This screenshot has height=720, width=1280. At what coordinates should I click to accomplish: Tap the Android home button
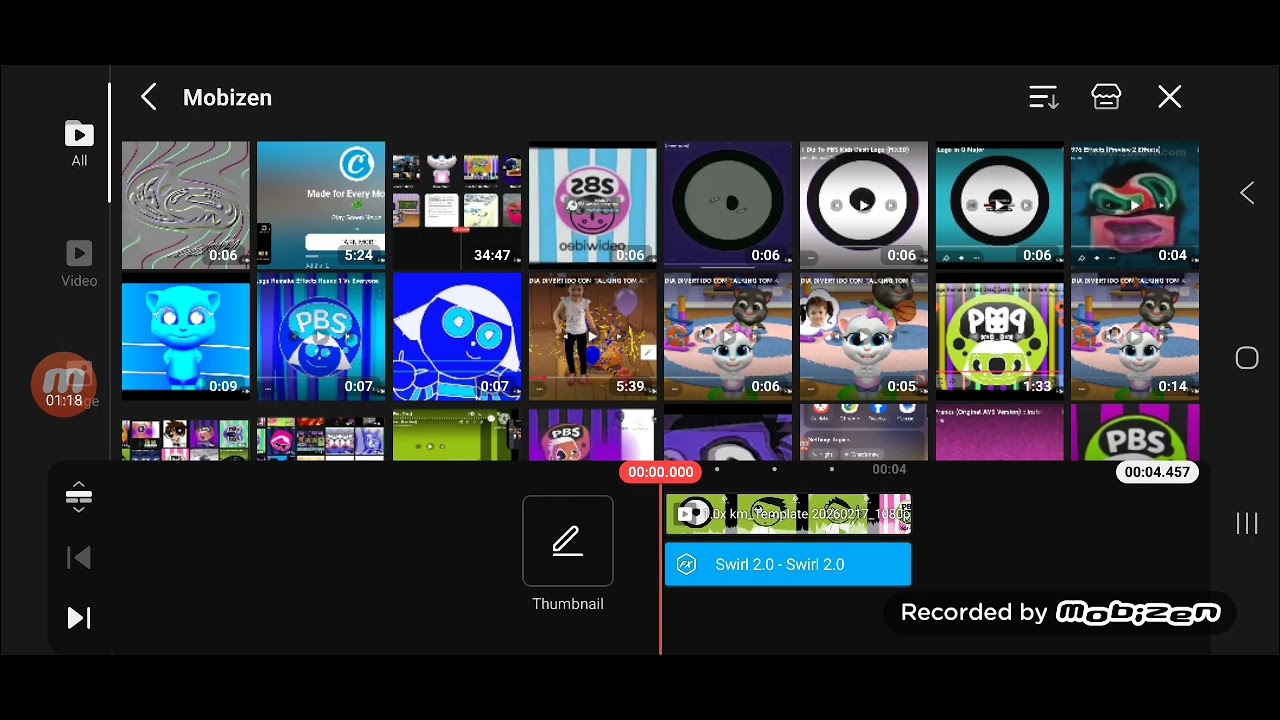coord(1247,358)
